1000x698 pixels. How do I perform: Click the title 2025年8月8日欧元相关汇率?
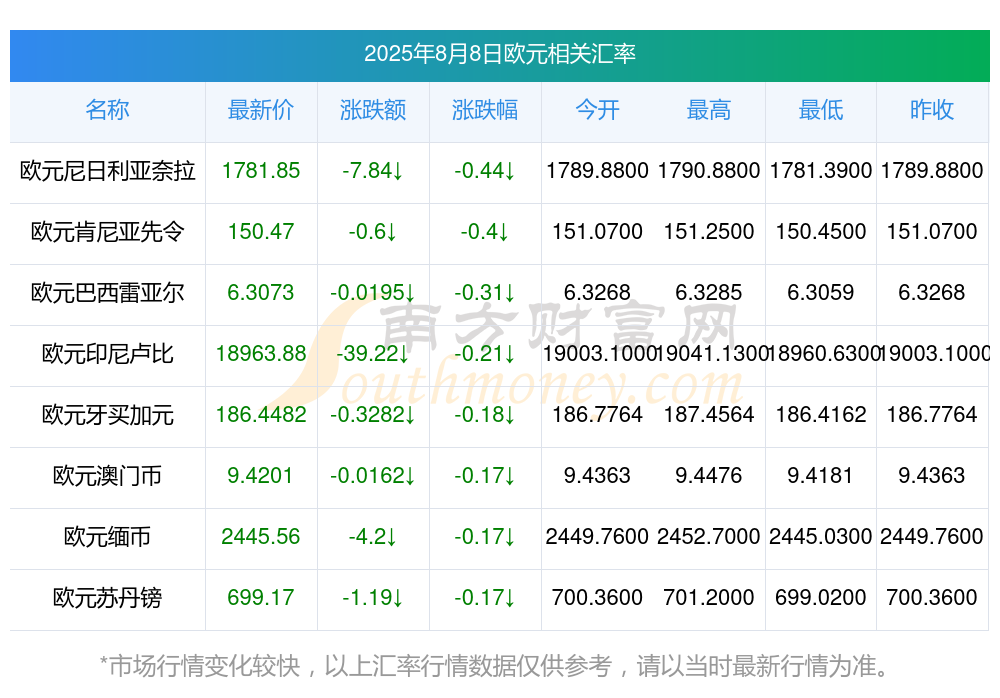[499, 54]
